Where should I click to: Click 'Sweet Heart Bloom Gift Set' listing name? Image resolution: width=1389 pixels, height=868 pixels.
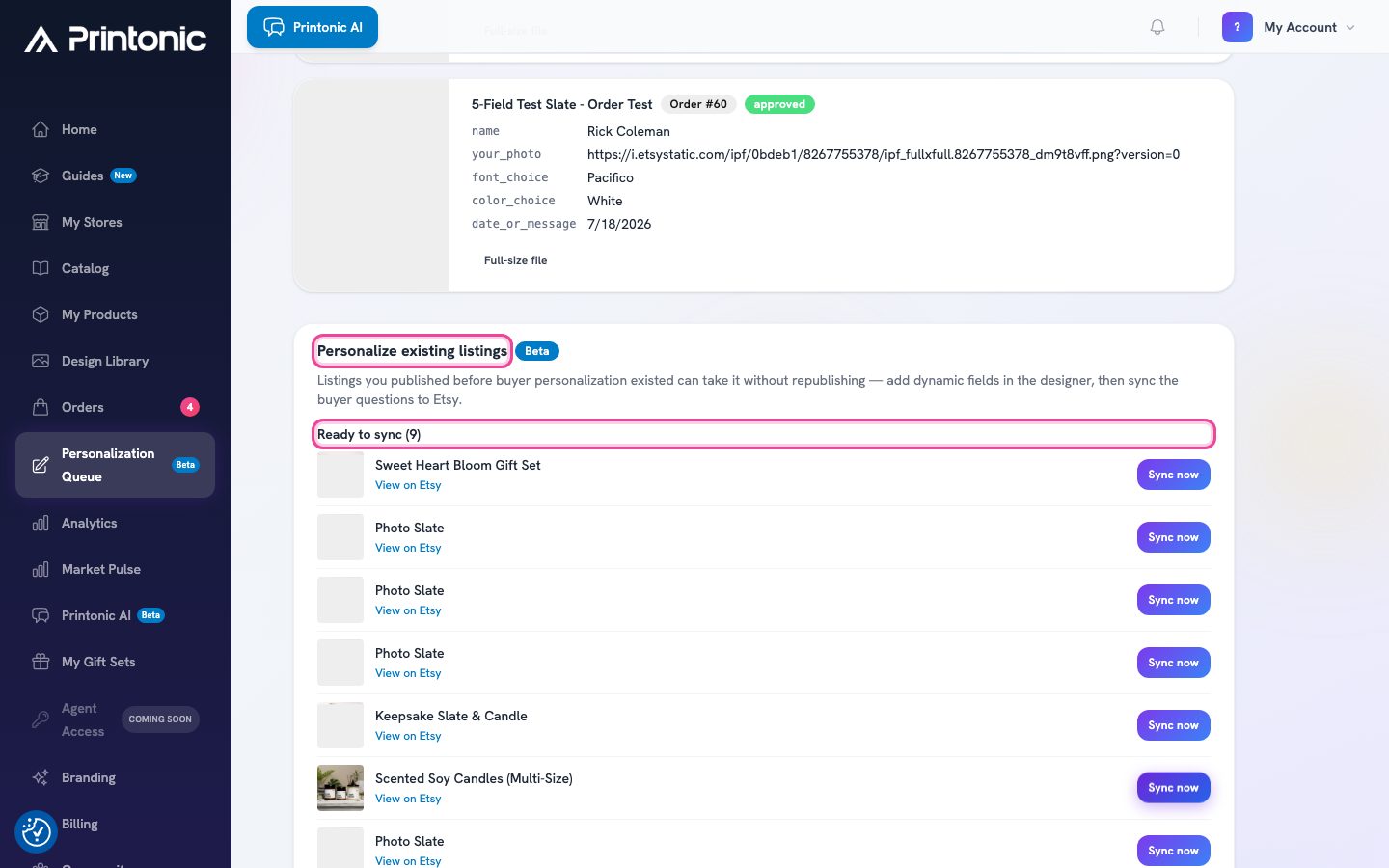457,465
